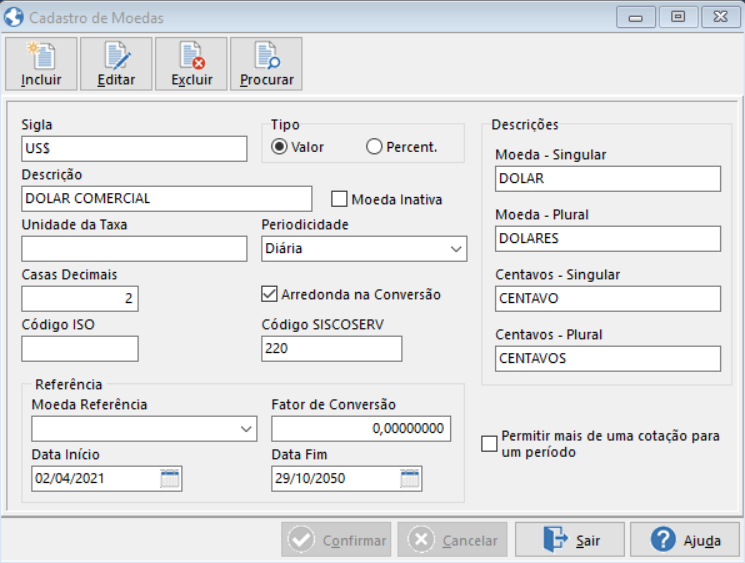Select the Percent. type radio button

374,147
